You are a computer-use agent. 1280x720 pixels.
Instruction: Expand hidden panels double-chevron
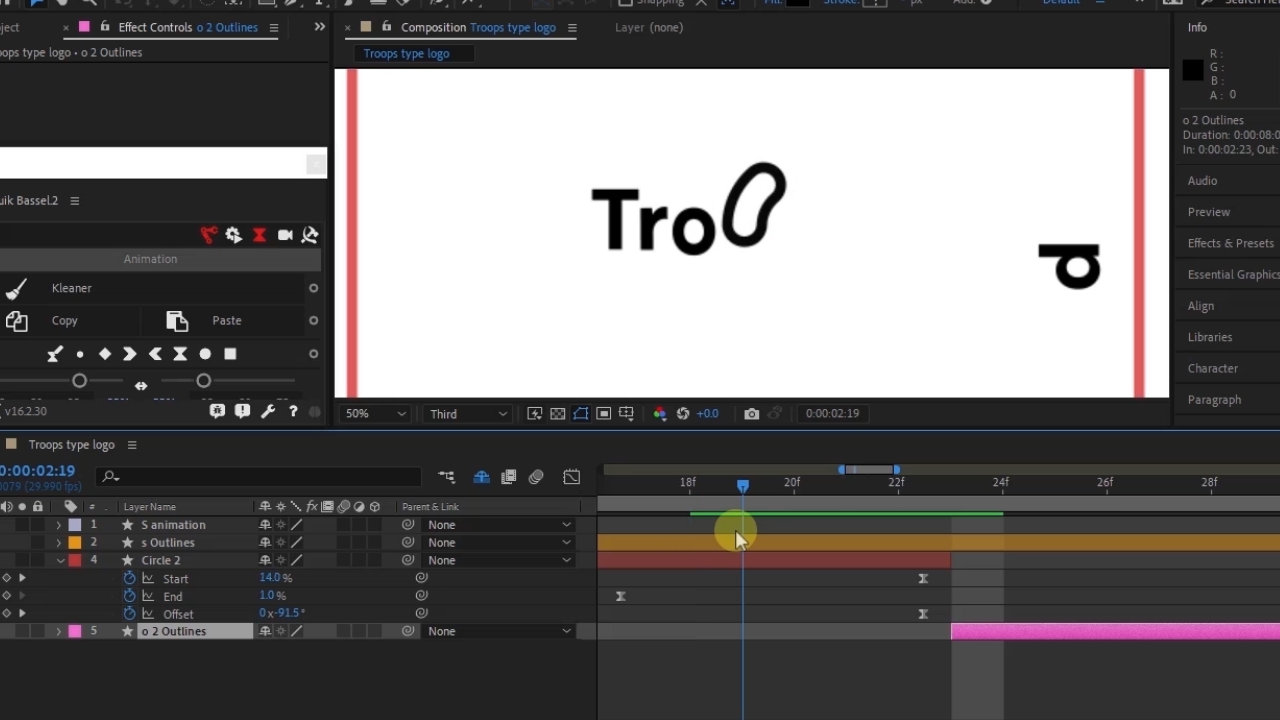319,28
